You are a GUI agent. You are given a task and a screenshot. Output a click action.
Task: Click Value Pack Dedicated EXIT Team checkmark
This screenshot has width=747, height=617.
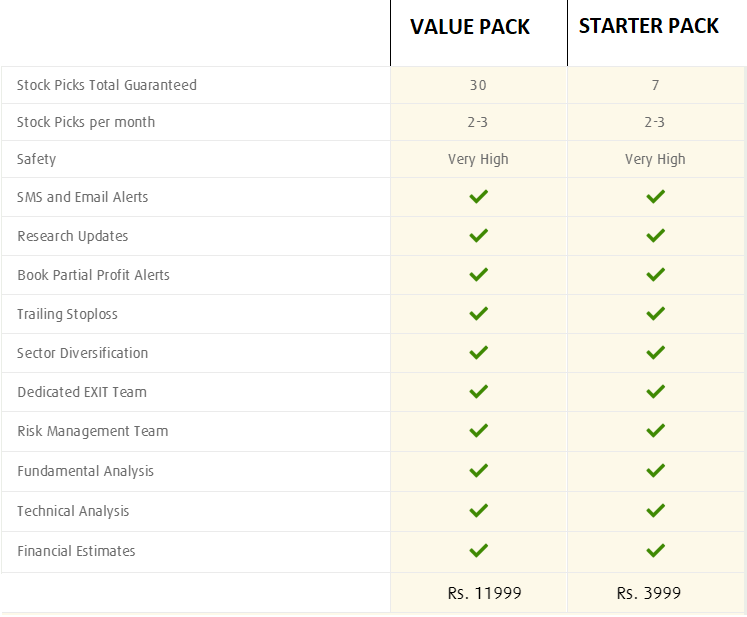[x=478, y=392]
